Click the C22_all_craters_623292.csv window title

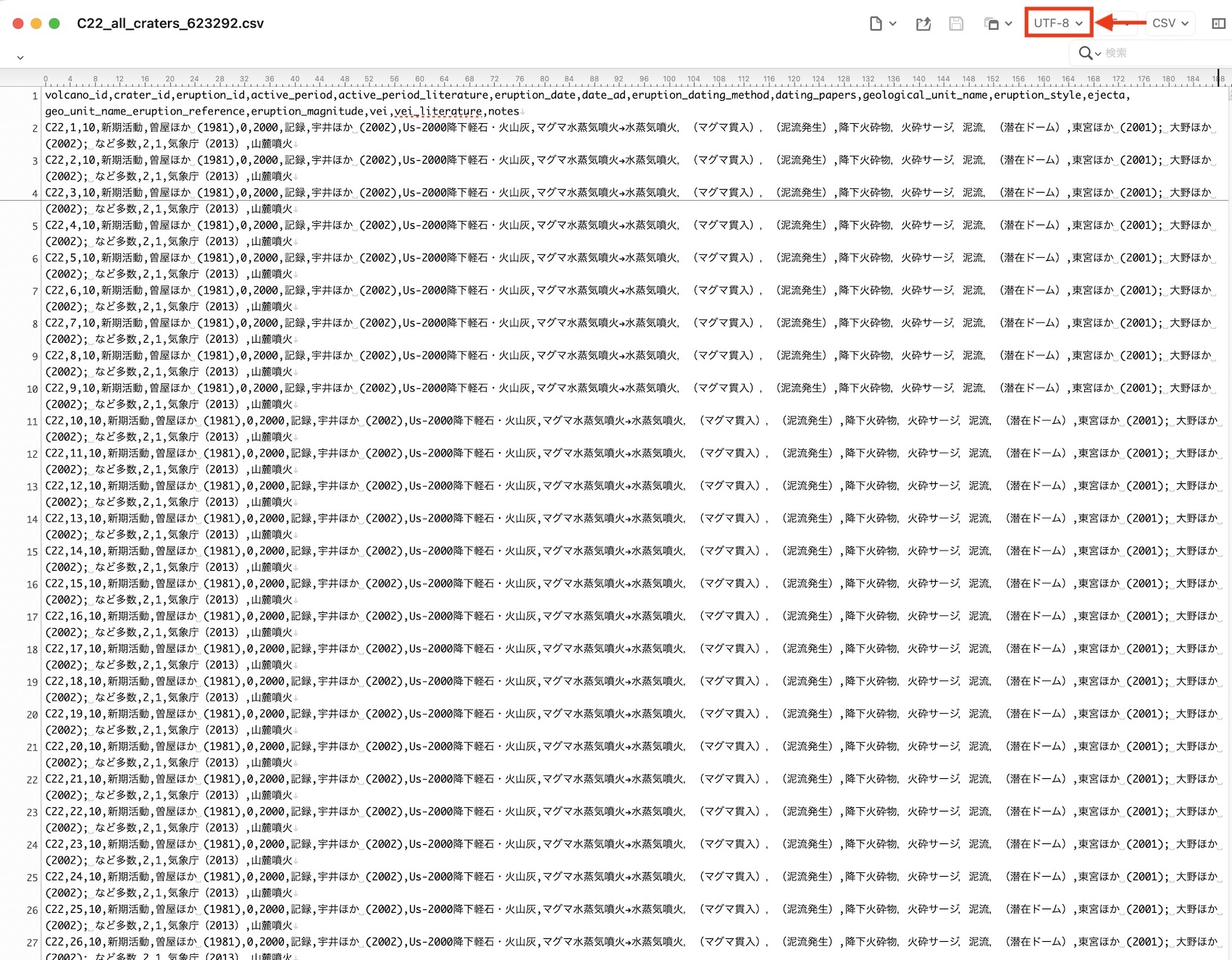click(170, 23)
